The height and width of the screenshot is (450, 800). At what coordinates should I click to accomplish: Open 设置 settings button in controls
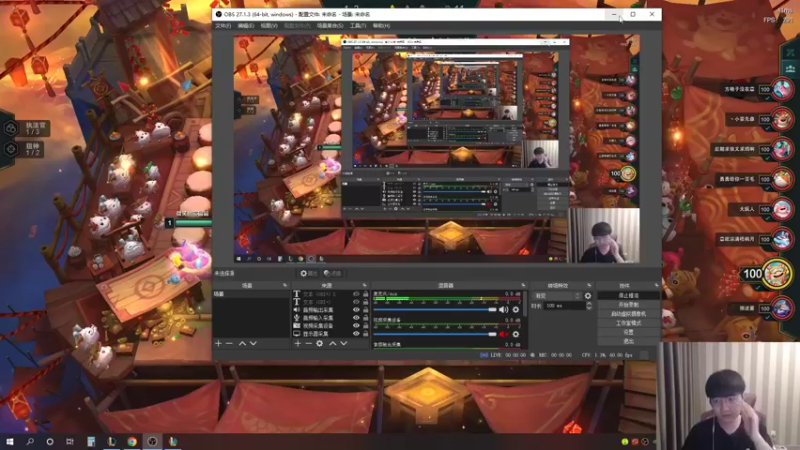tap(628, 332)
